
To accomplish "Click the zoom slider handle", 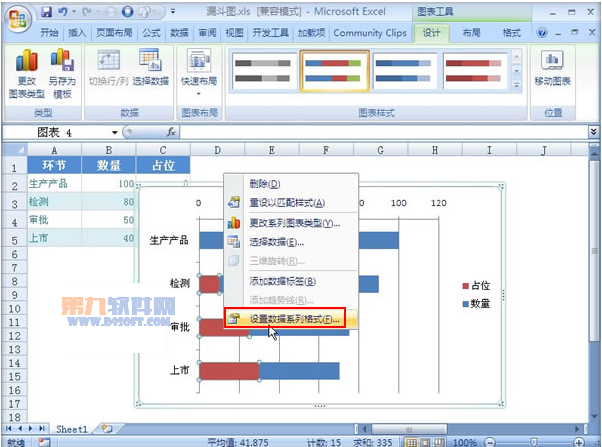I will (x=534, y=442).
